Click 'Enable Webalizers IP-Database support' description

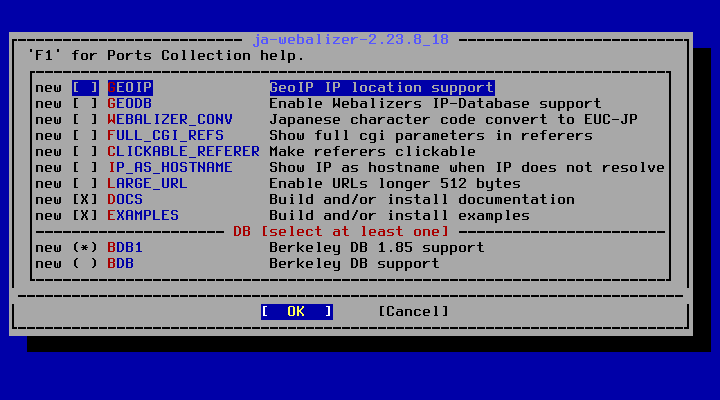(436, 103)
